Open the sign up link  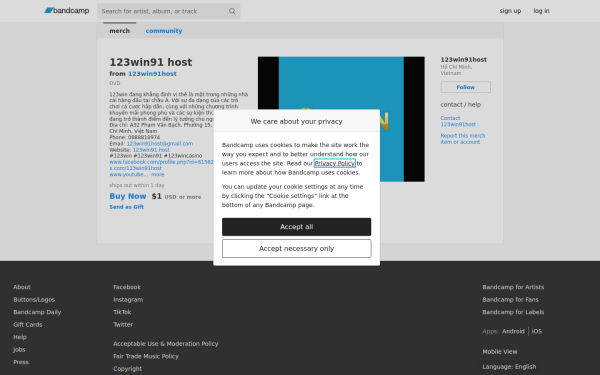point(510,11)
